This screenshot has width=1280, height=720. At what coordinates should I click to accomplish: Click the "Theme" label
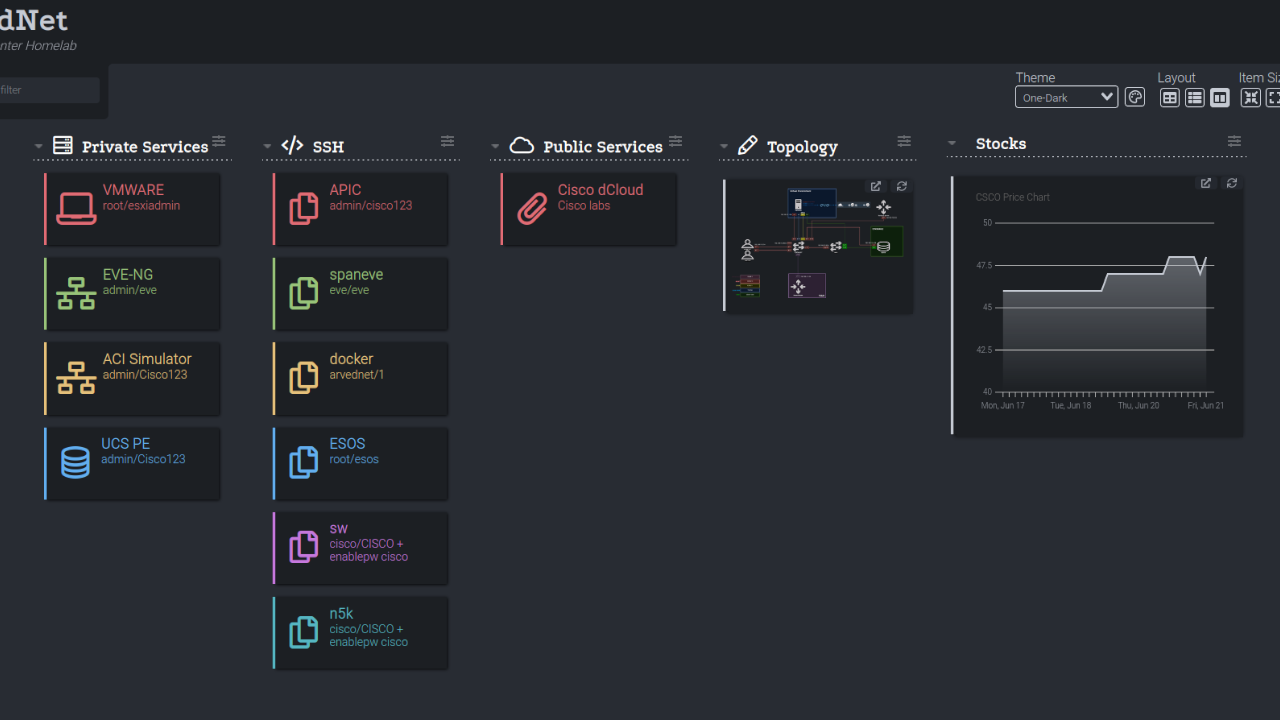coord(1035,77)
